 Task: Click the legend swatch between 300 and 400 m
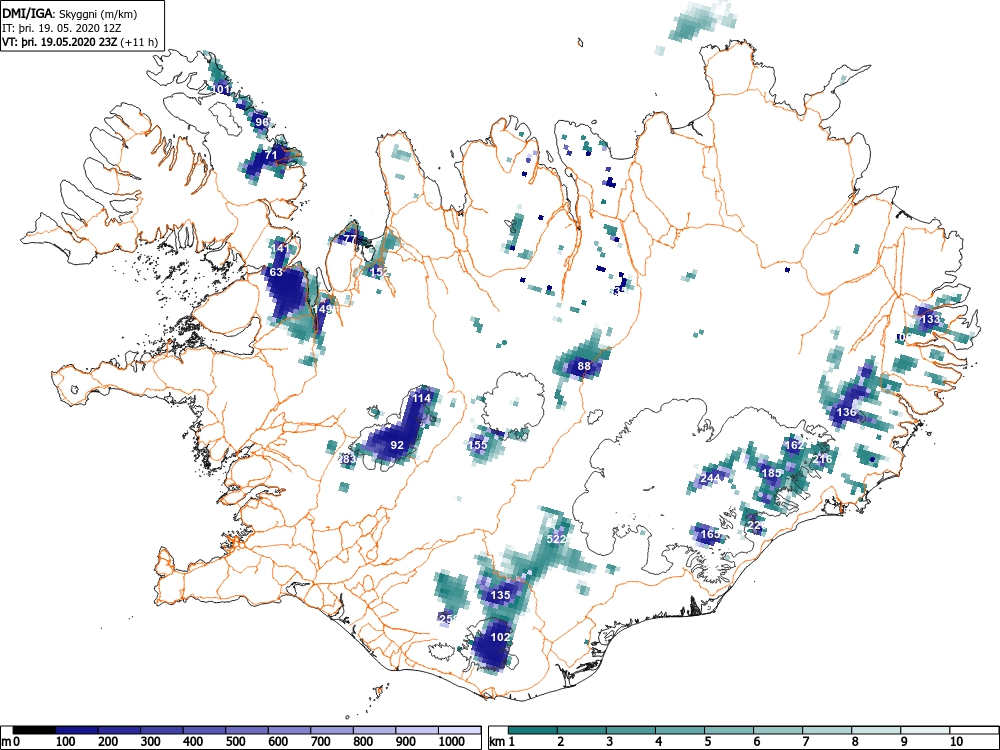[162, 730]
